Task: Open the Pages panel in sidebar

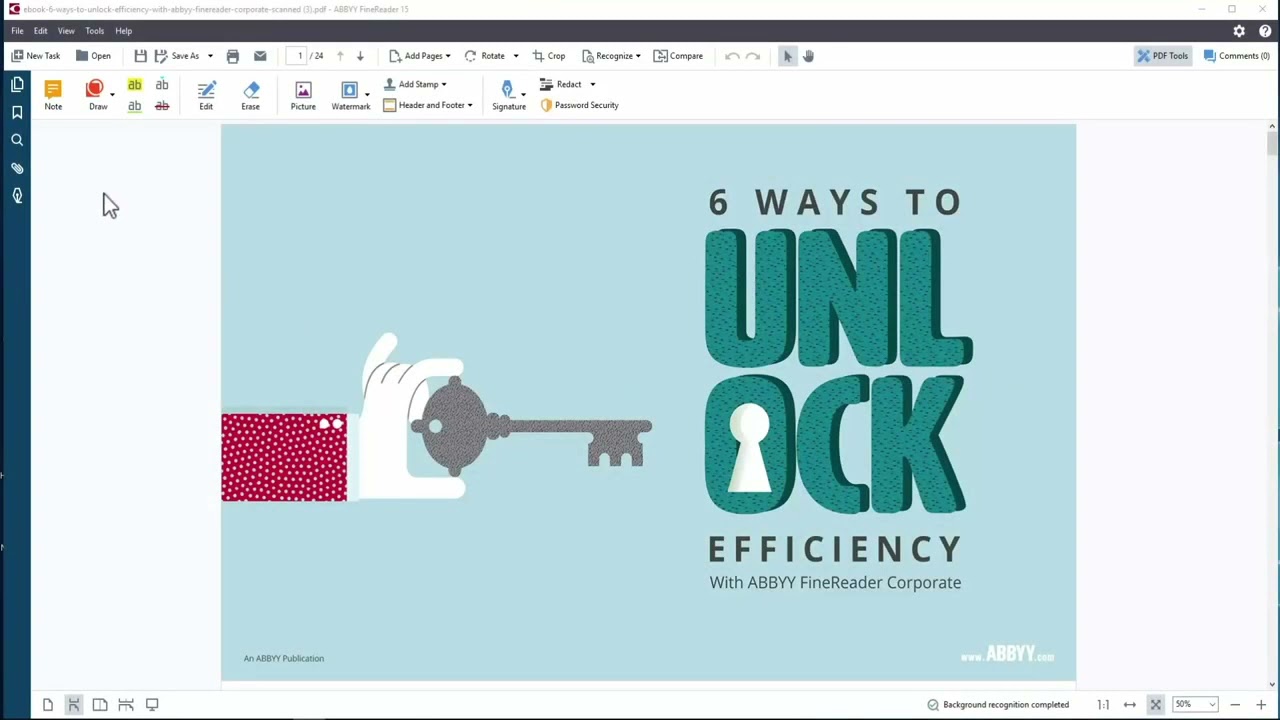Action: tap(17, 85)
